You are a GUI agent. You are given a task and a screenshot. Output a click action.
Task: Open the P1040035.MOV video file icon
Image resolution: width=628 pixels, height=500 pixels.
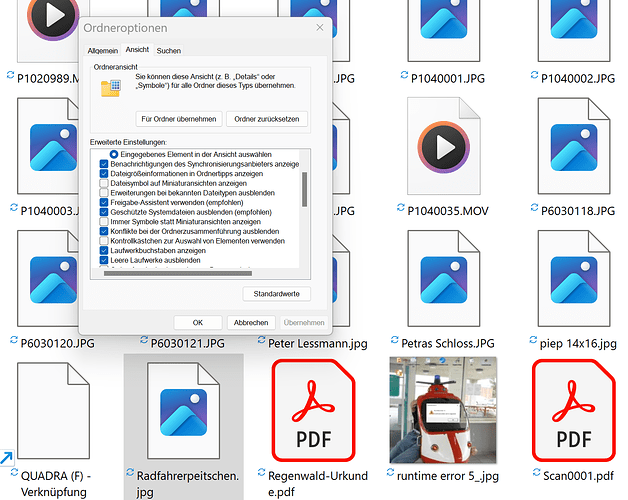(x=443, y=146)
